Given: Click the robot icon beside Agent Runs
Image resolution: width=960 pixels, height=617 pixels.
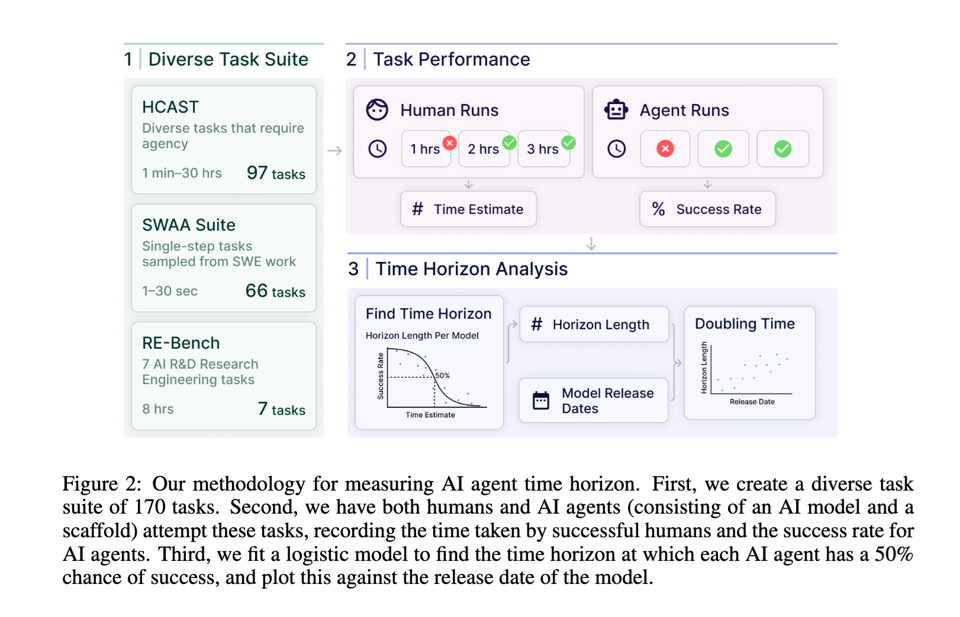Looking at the screenshot, I should (616, 110).
